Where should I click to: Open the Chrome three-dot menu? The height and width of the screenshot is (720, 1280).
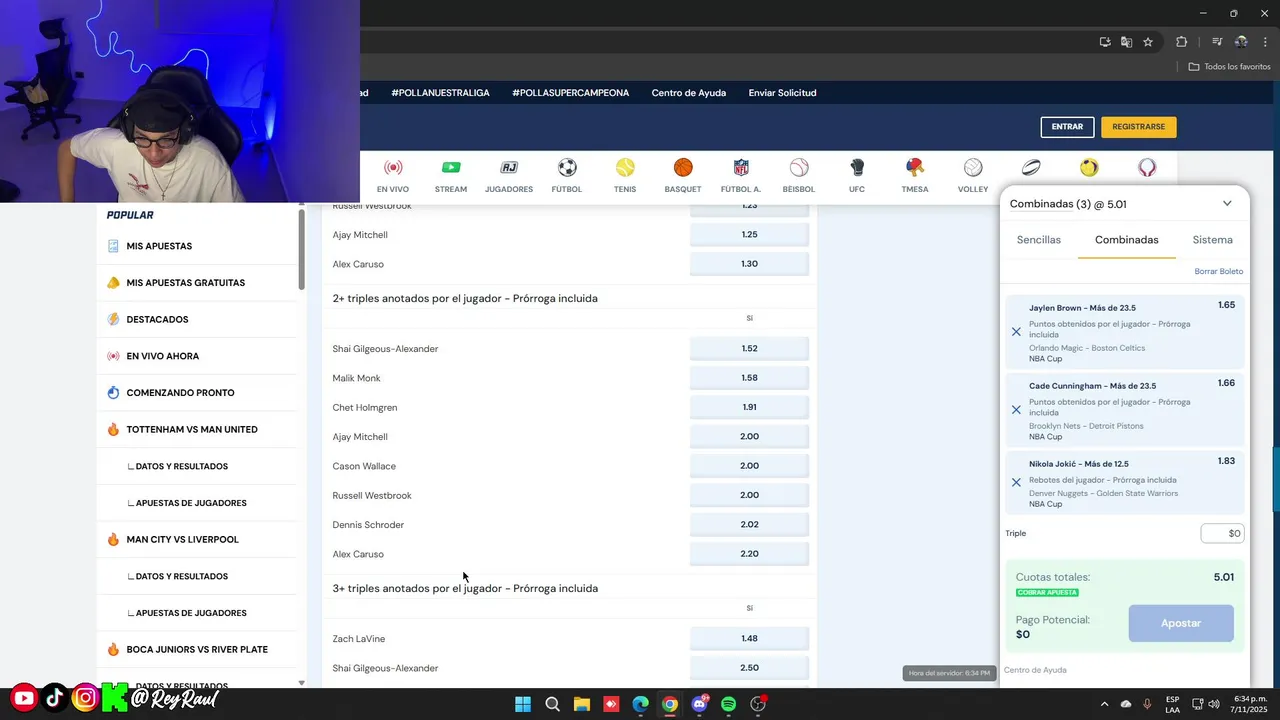coord(1265,42)
